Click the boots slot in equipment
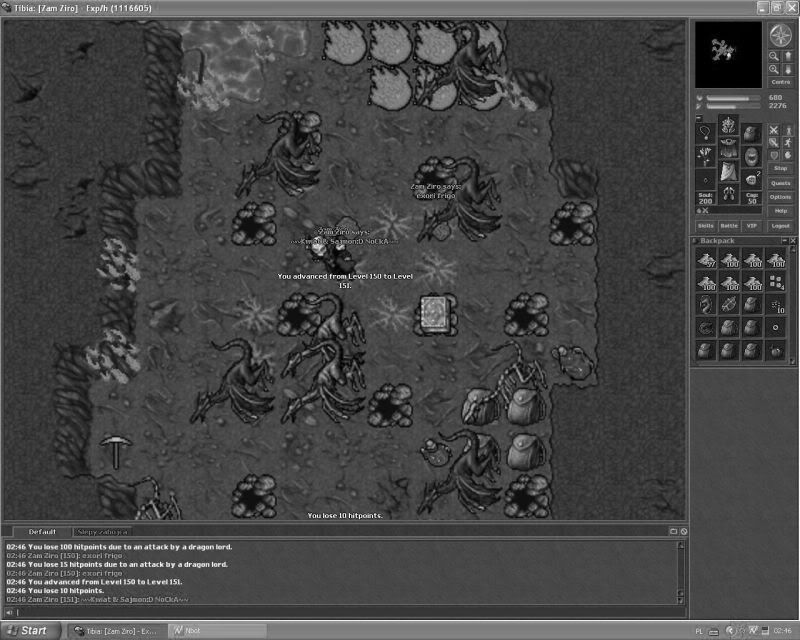 click(729, 194)
